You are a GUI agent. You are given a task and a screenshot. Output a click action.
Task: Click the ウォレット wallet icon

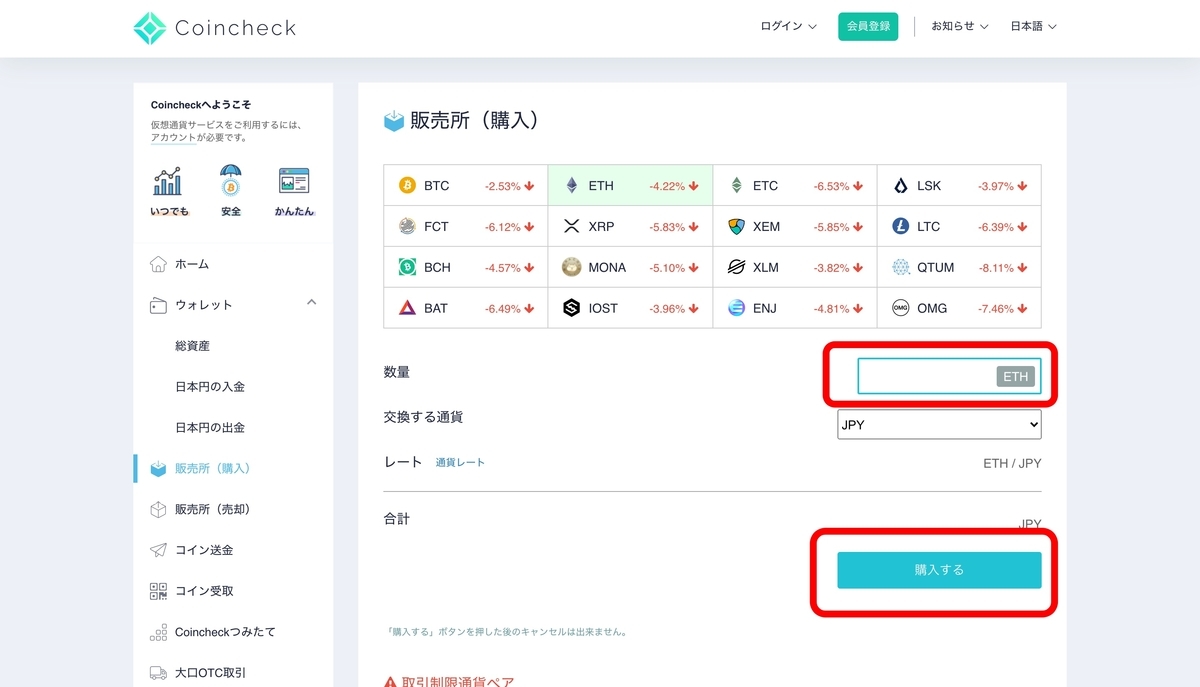coord(158,305)
